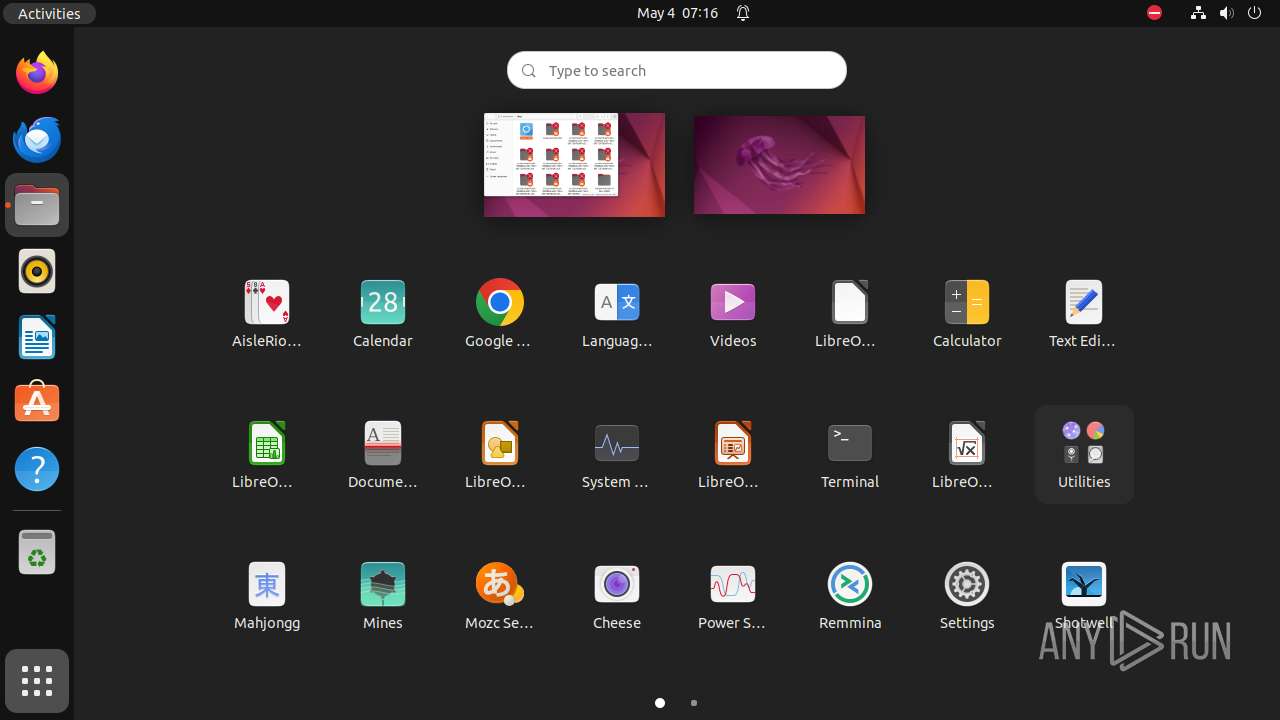Open Mozc Setup
Image resolution: width=1280 pixels, height=720 pixels.
[x=499, y=596]
